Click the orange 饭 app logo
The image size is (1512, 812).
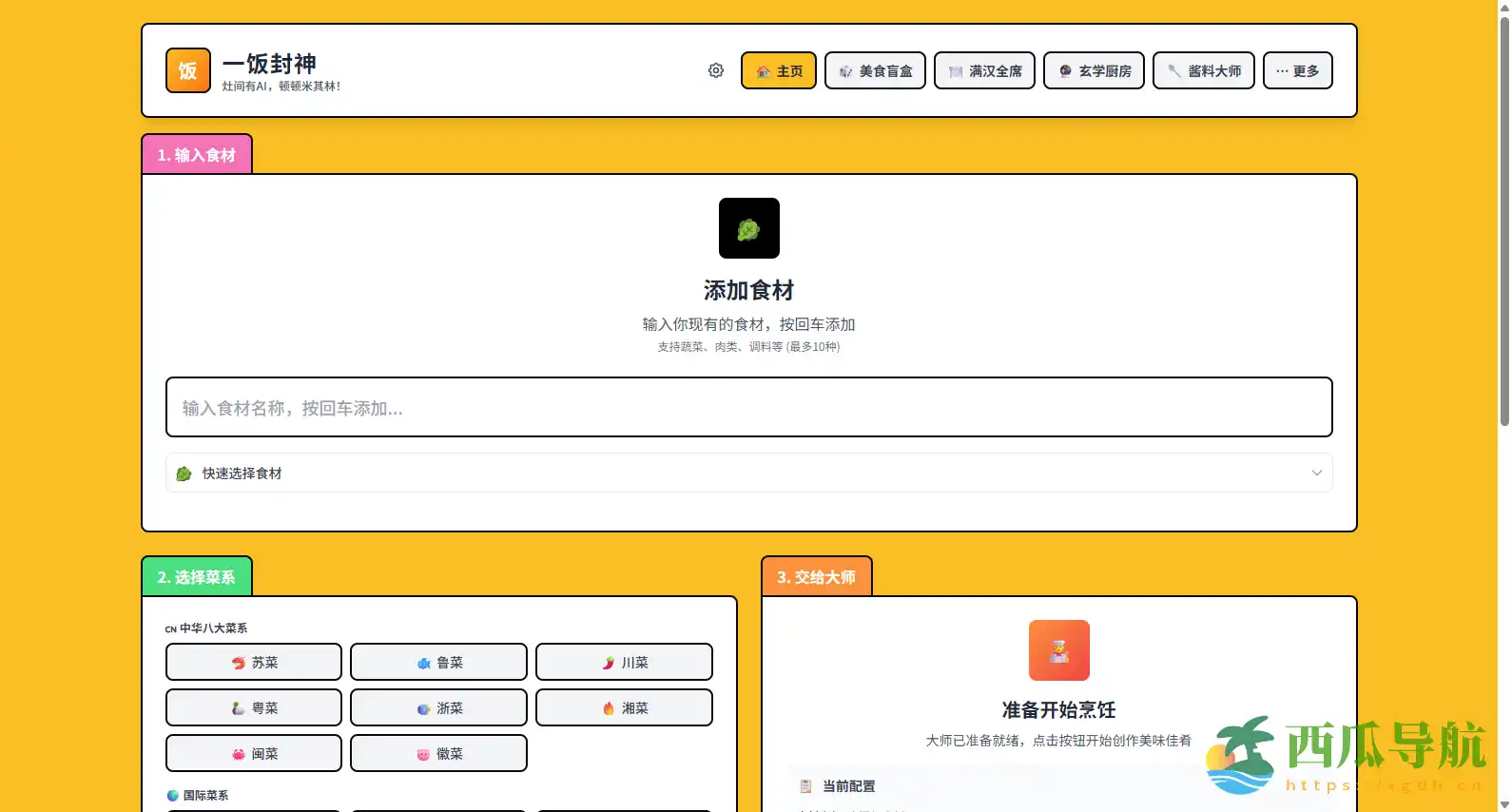pos(188,70)
